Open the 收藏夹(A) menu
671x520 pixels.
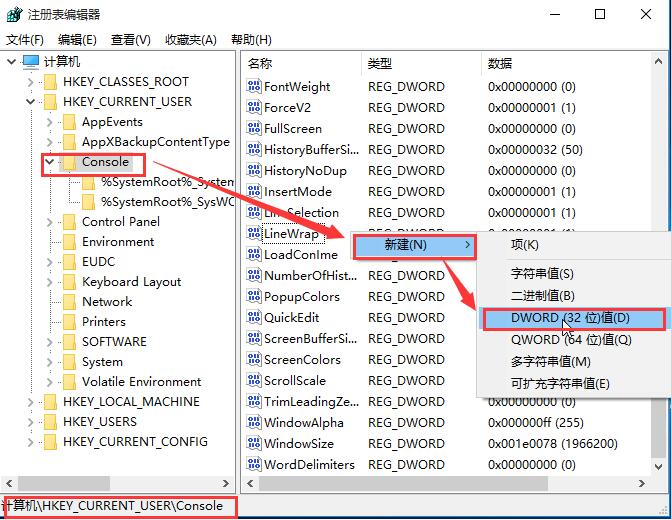coord(191,40)
